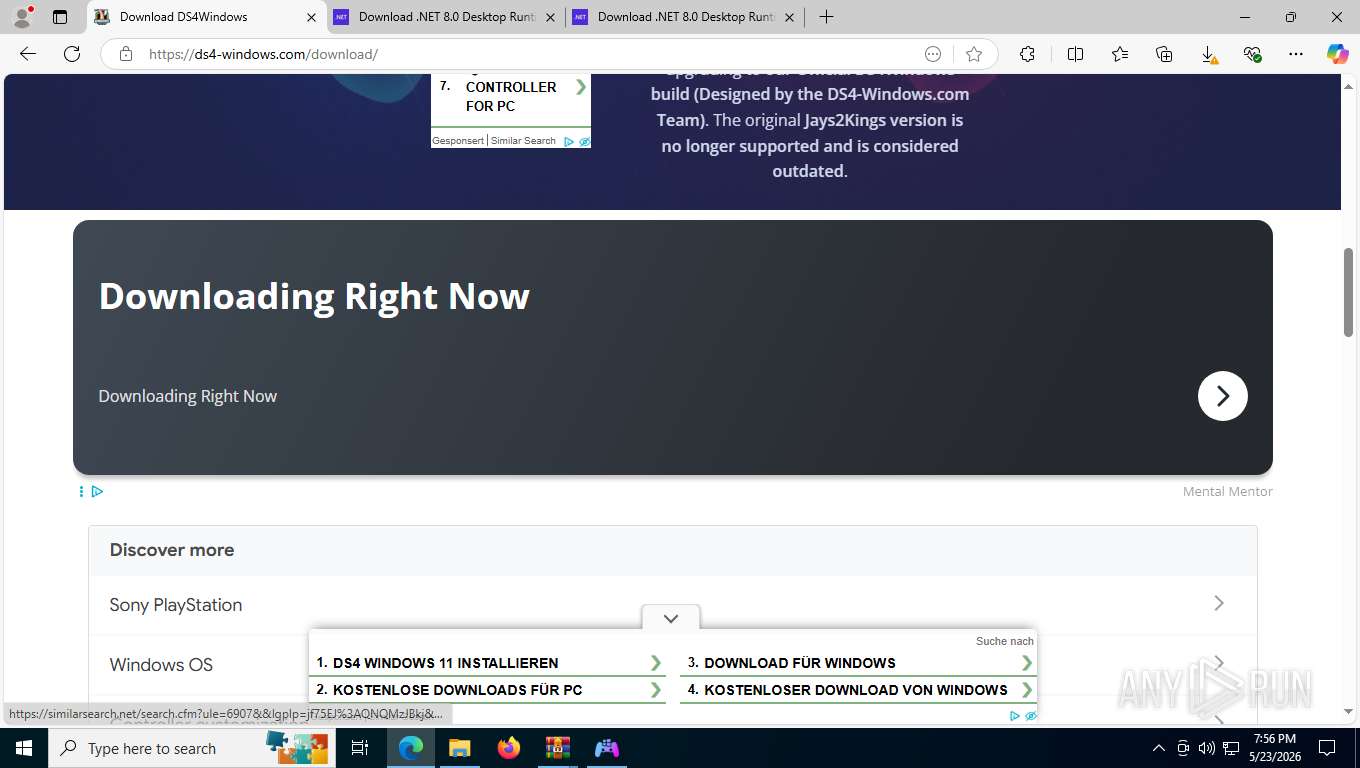The width and height of the screenshot is (1360, 768).
Task: Click the Mental Mentor advertiser label
Action: [1227, 491]
